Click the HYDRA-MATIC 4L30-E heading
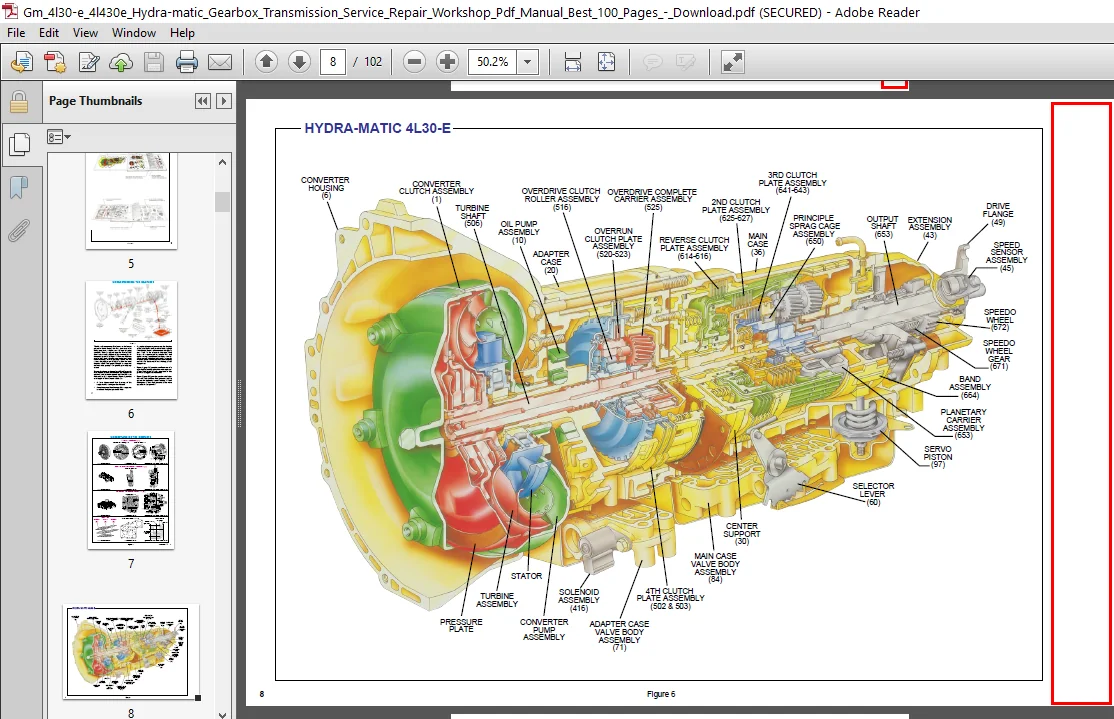Viewport: 1114px width, 719px height. click(x=377, y=129)
